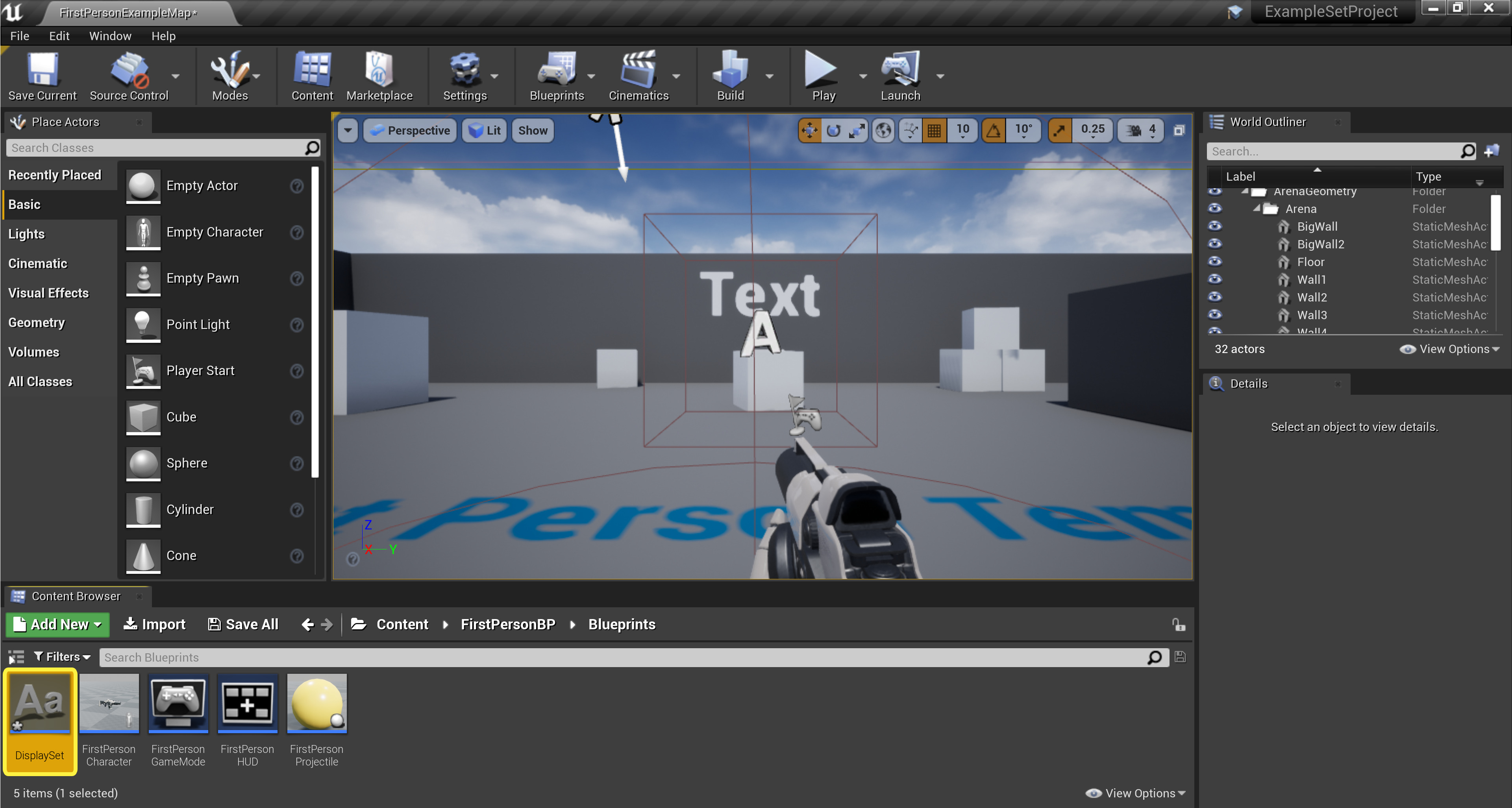1512x808 pixels.
Task: Toggle visibility of the Floor actor
Action: (x=1216, y=262)
